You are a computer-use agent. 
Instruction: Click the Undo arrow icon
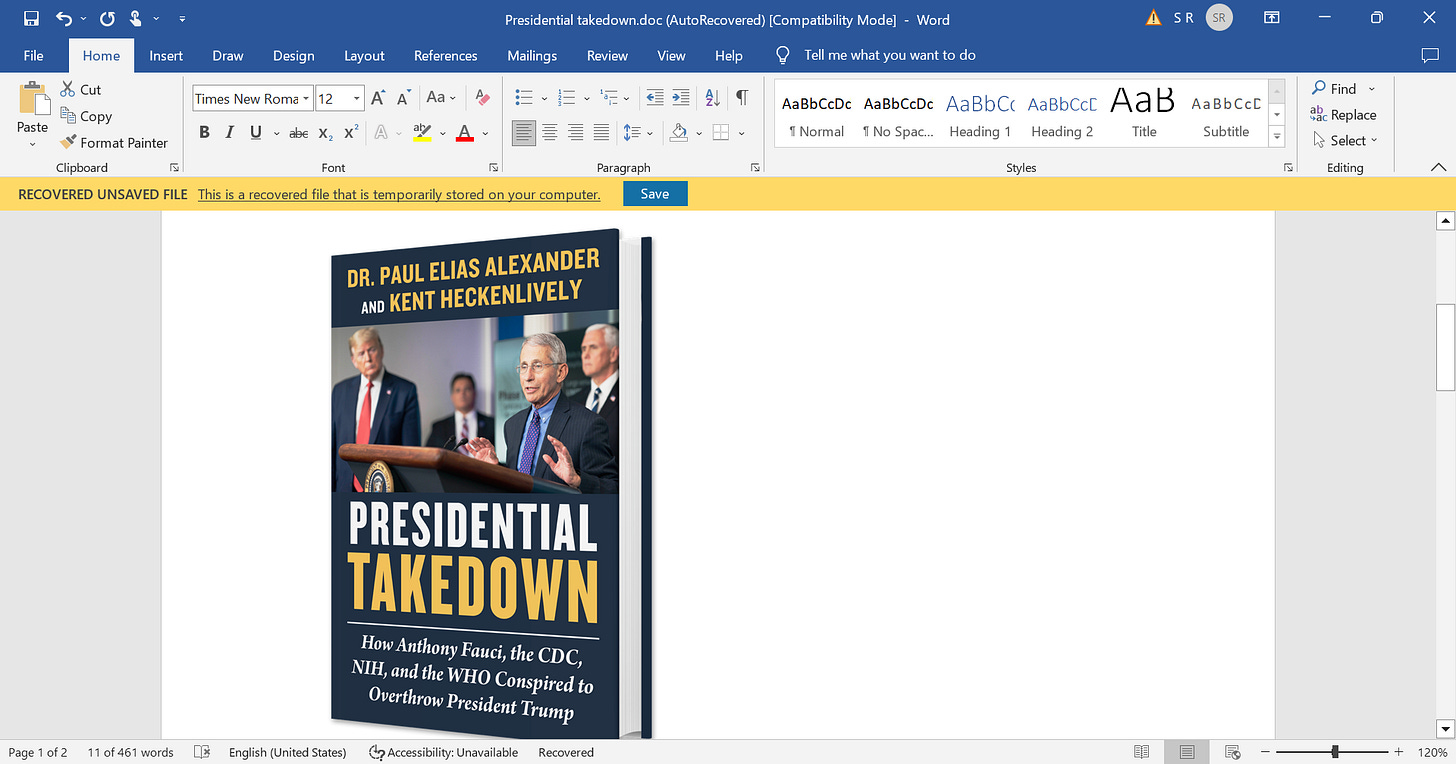click(x=64, y=19)
